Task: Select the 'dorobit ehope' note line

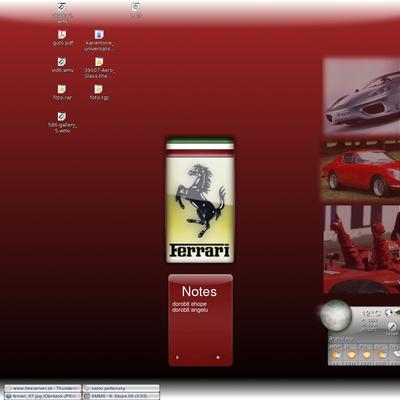Action: [189, 304]
